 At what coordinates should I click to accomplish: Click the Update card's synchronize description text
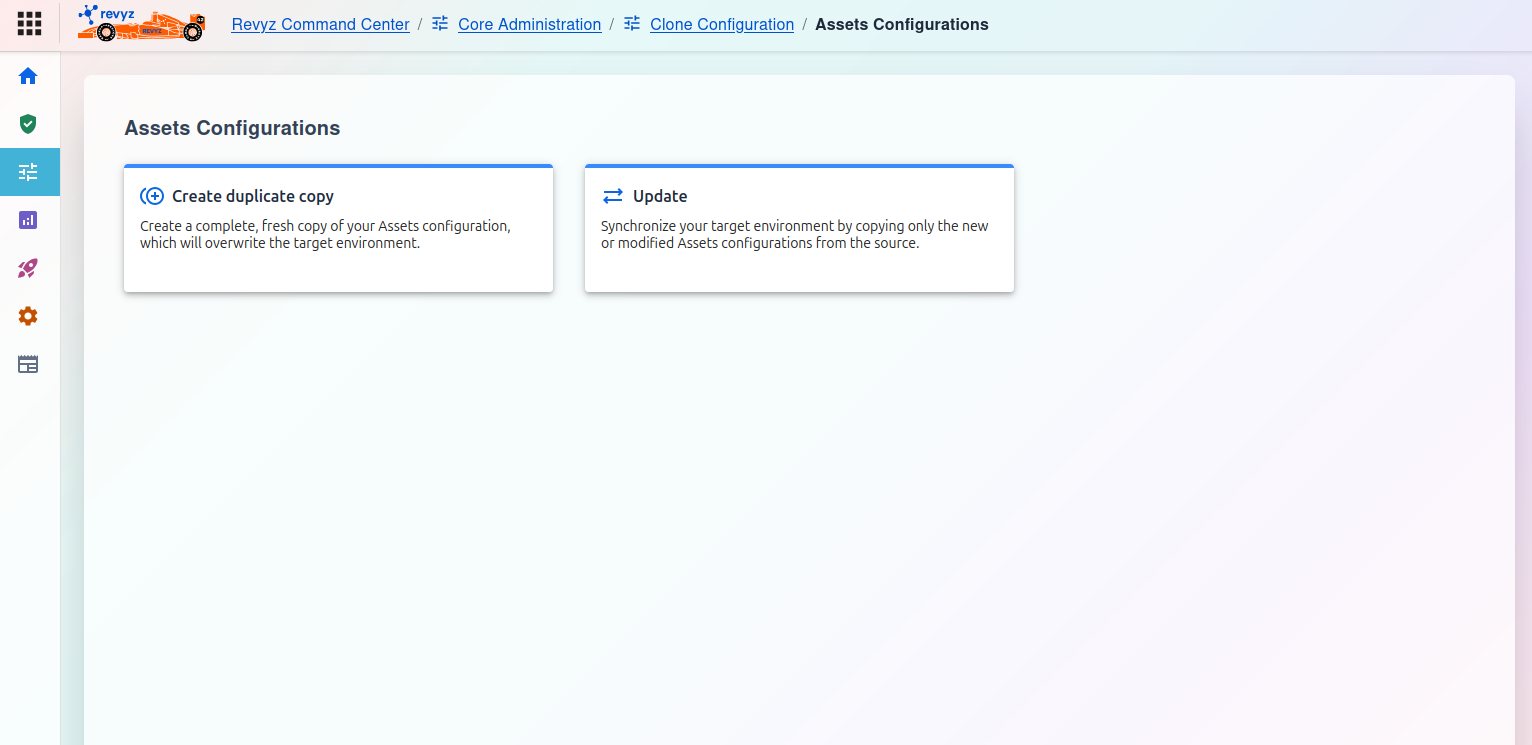pyautogui.click(x=794, y=234)
